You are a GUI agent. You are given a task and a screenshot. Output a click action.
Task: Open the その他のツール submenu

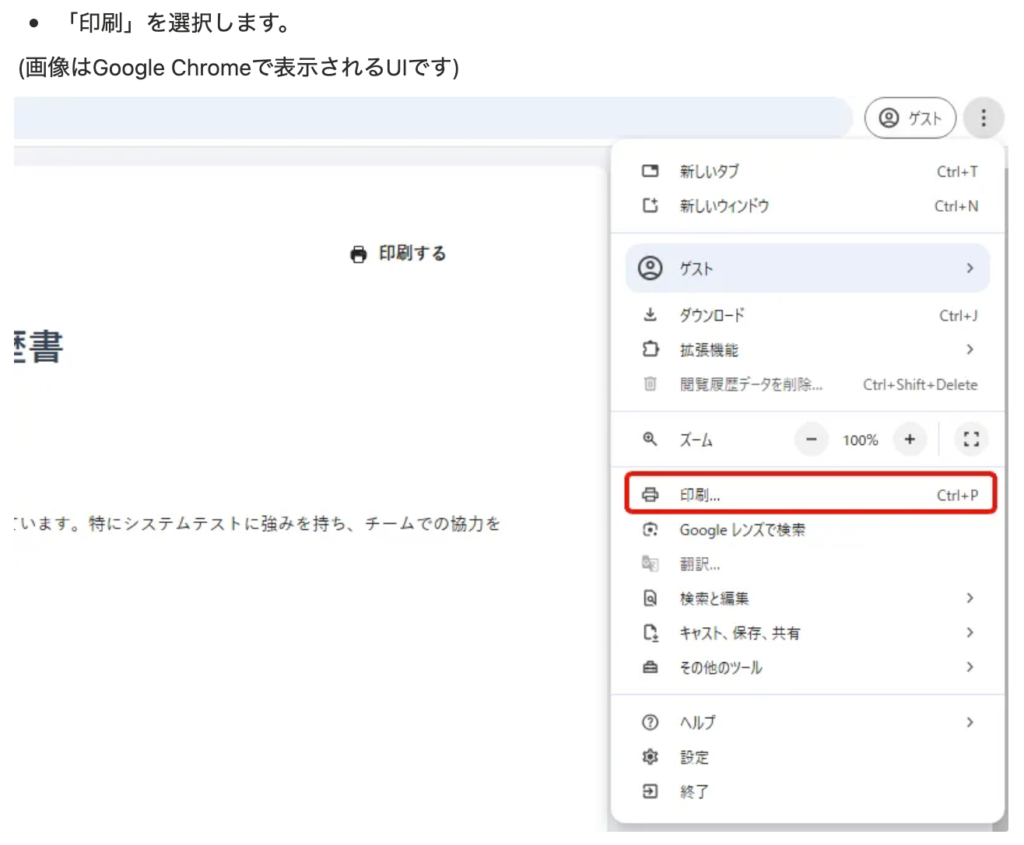click(969, 667)
